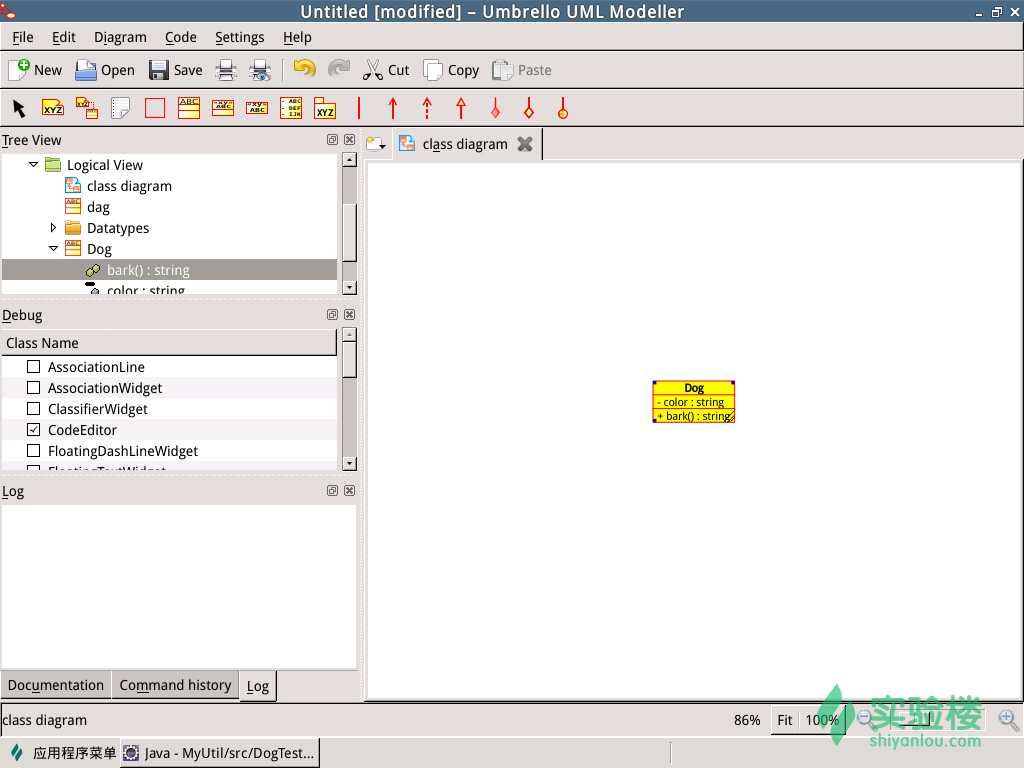Open the Code menu
1024x768 pixels.
[180, 37]
